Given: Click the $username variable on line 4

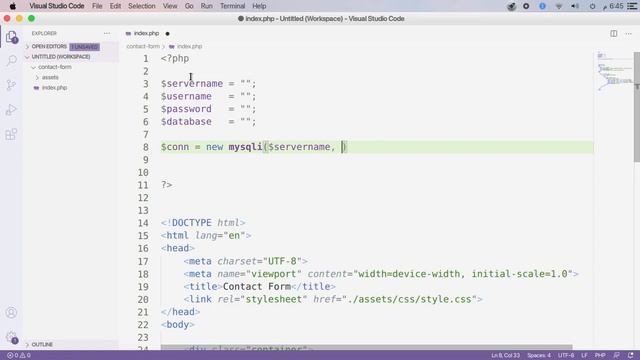Looking at the screenshot, I should pyautogui.click(x=186, y=96).
